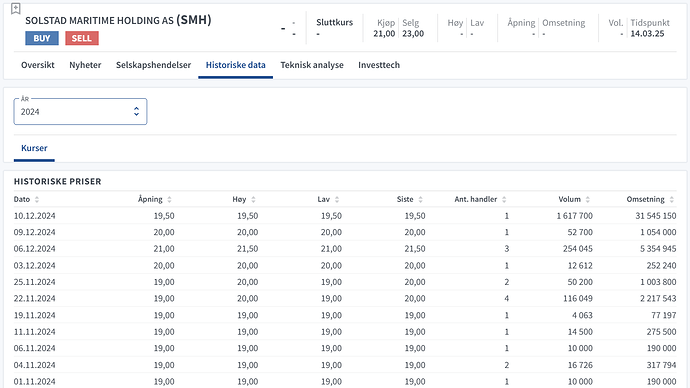
Task: Select the Investtech tab
Action: coord(379,65)
